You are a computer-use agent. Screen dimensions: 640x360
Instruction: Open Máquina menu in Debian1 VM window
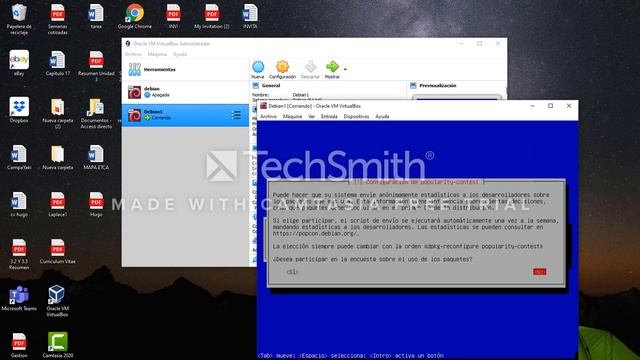click(292, 116)
